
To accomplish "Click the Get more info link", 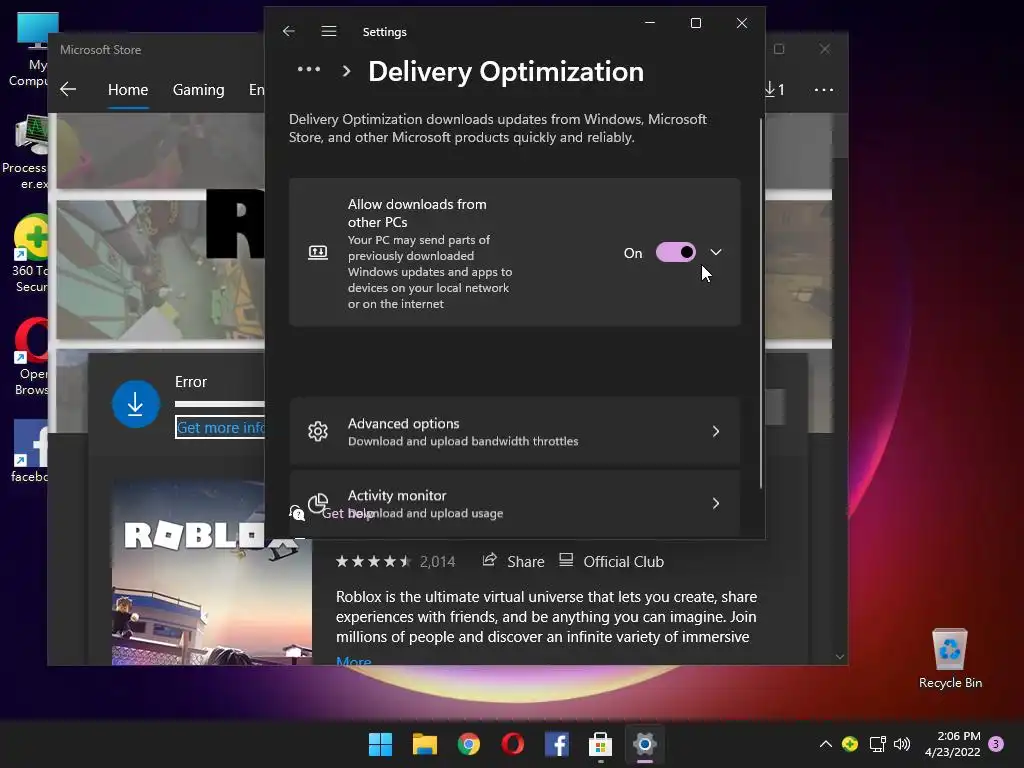I will (221, 428).
